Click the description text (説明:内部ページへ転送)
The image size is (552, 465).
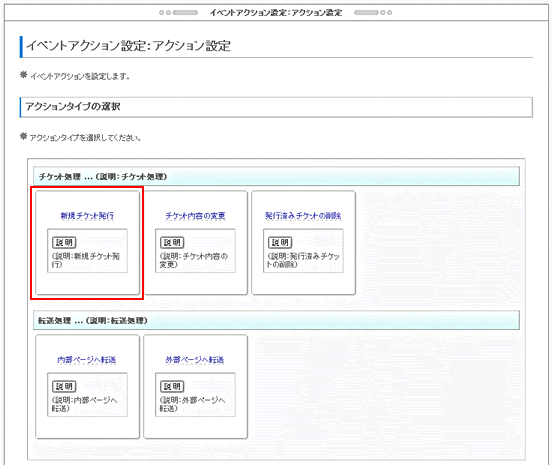84,404
